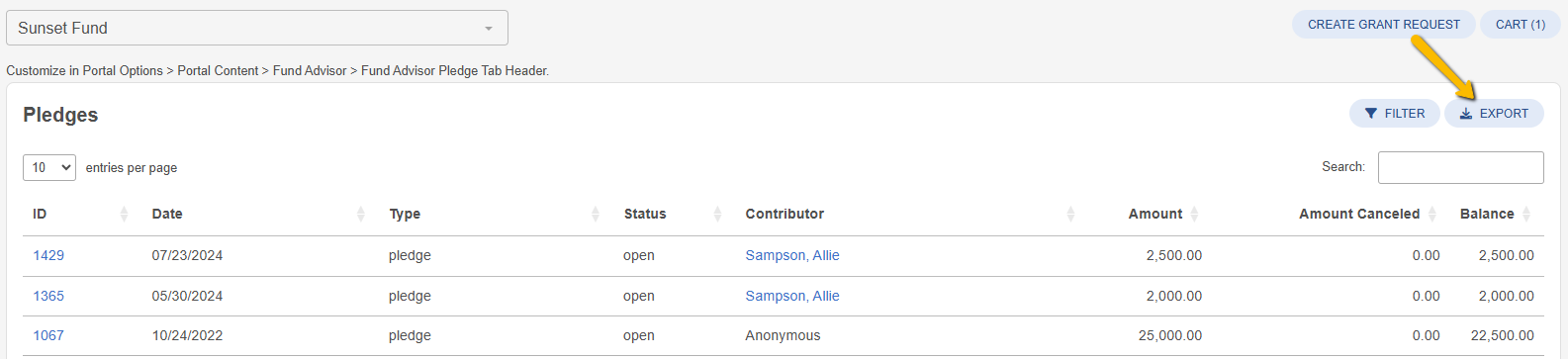Viewport: 1568px width, 359px height.
Task: Sort by Amount Canceled sort icon
Action: 1431,214
